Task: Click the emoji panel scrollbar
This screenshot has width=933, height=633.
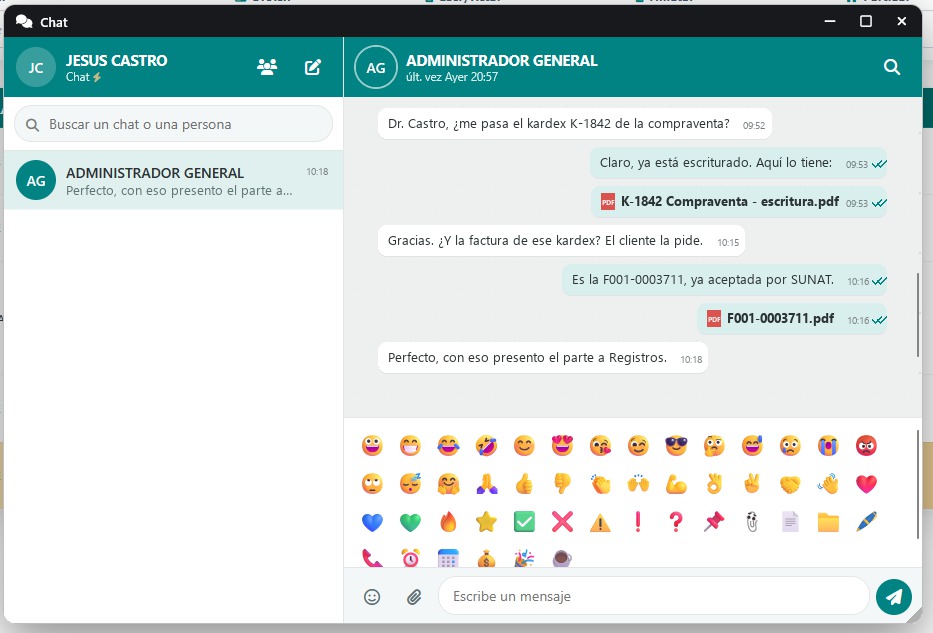Action: [x=919, y=485]
